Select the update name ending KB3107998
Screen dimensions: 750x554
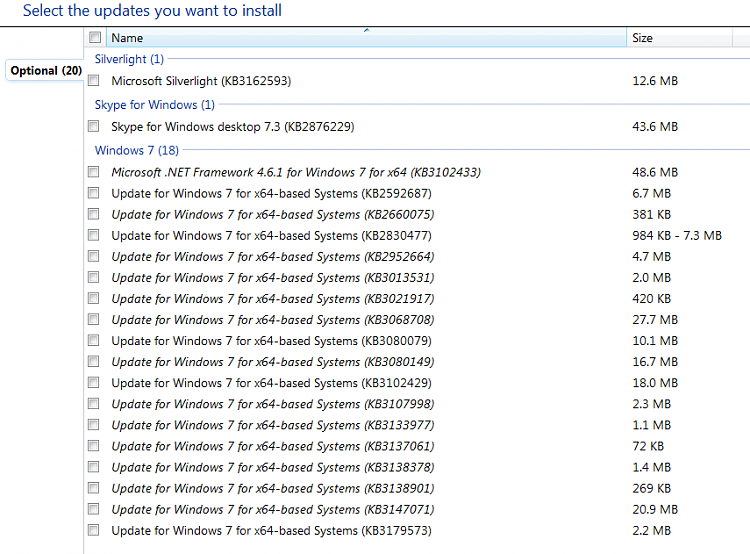[273, 404]
